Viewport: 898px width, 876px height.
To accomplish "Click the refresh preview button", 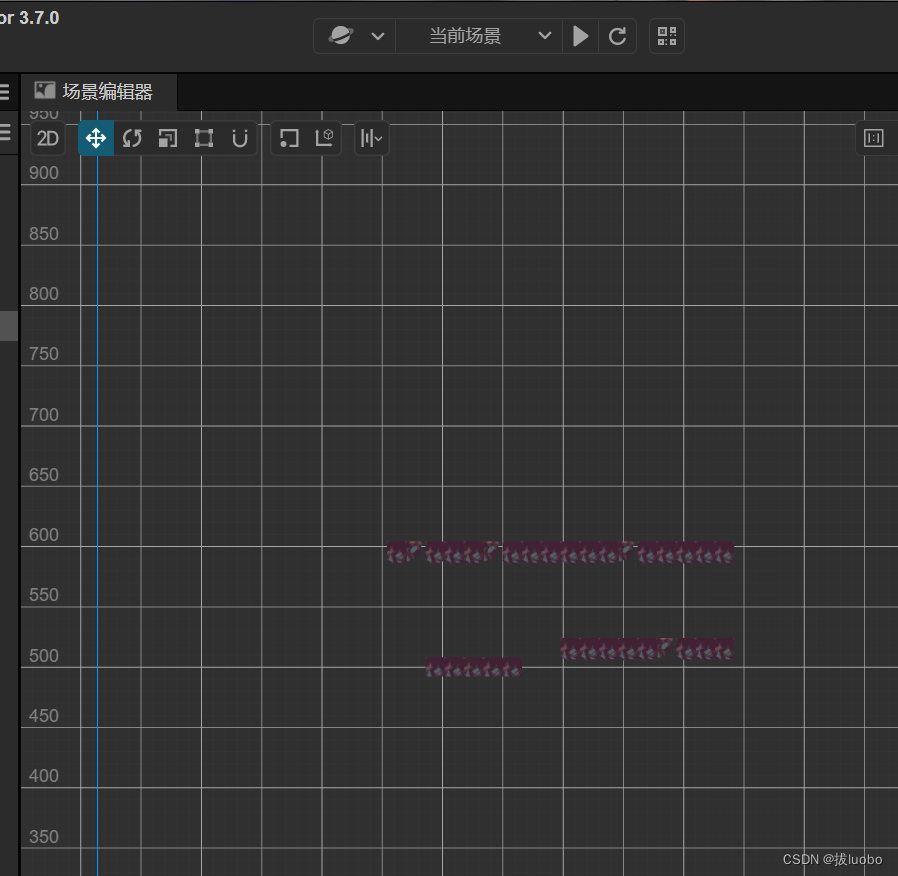I will (617, 36).
